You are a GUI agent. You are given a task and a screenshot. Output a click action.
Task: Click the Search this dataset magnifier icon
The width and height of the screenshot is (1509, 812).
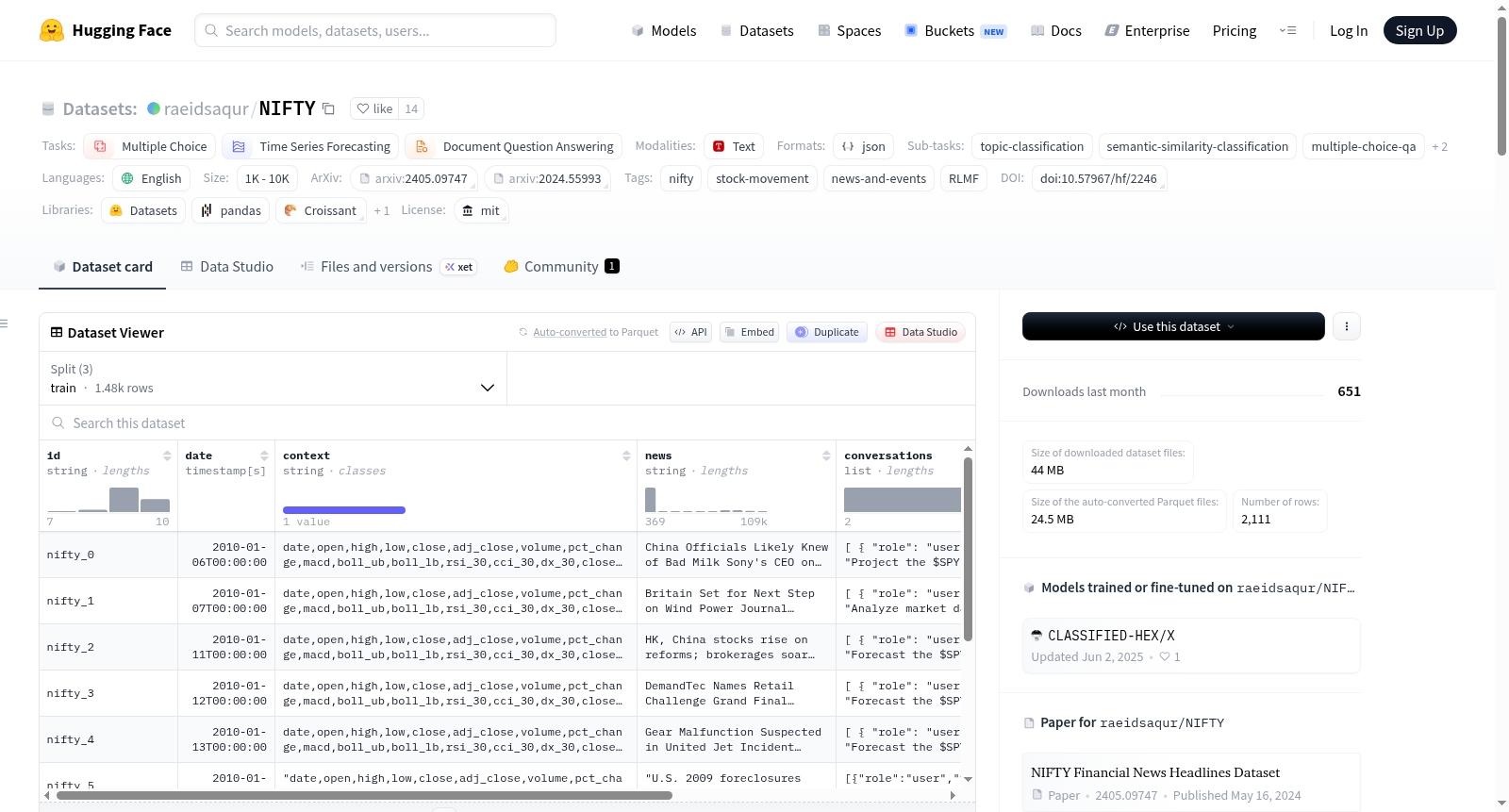tap(58, 423)
